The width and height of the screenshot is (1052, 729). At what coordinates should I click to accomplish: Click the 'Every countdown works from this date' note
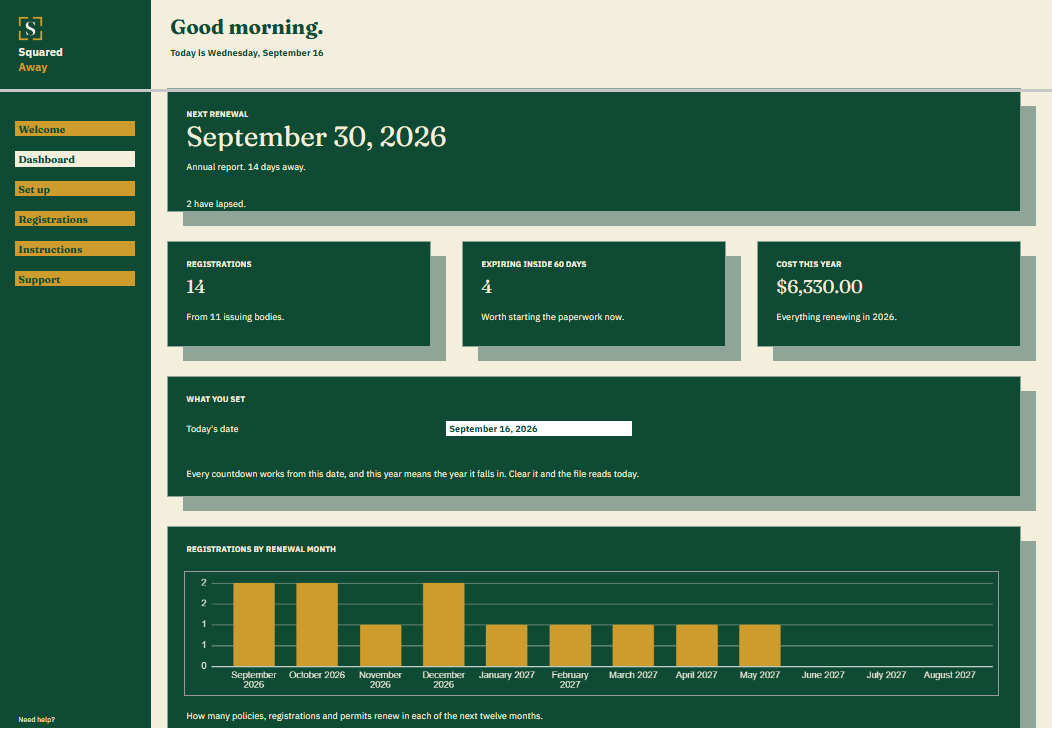click(x=413, y=474)
